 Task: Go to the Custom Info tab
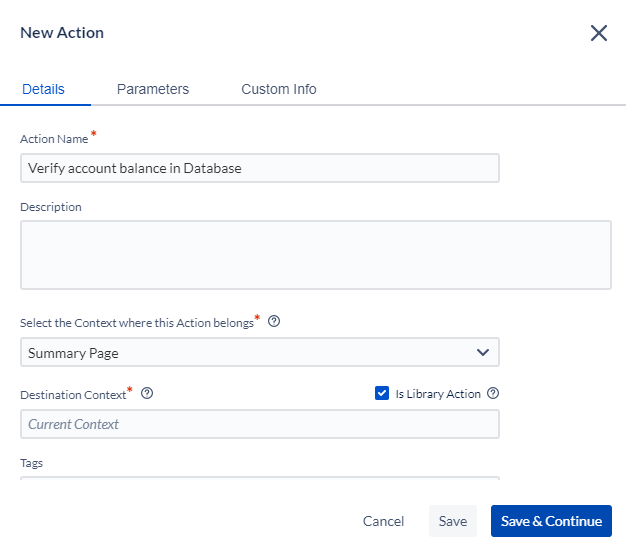pyautogui.click(x=279, y=89)
